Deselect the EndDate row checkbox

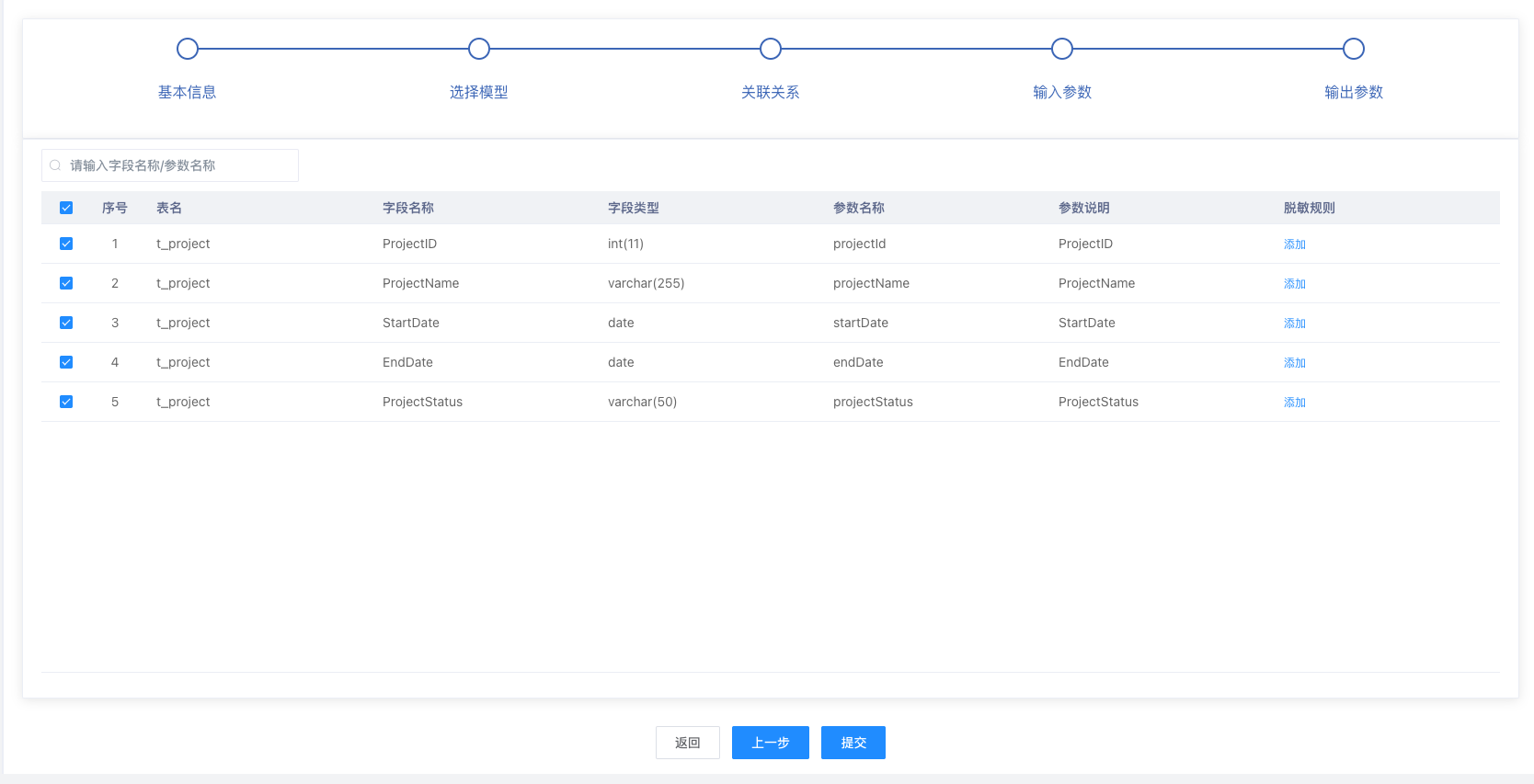(x=66, y=362)
